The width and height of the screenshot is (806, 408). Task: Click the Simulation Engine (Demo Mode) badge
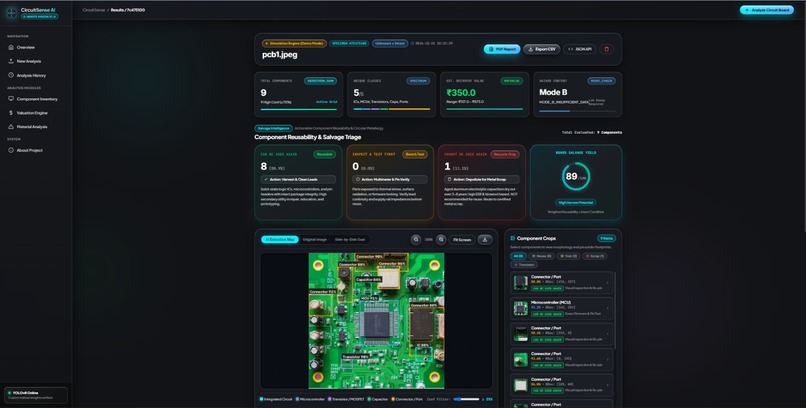coord(294,44)
